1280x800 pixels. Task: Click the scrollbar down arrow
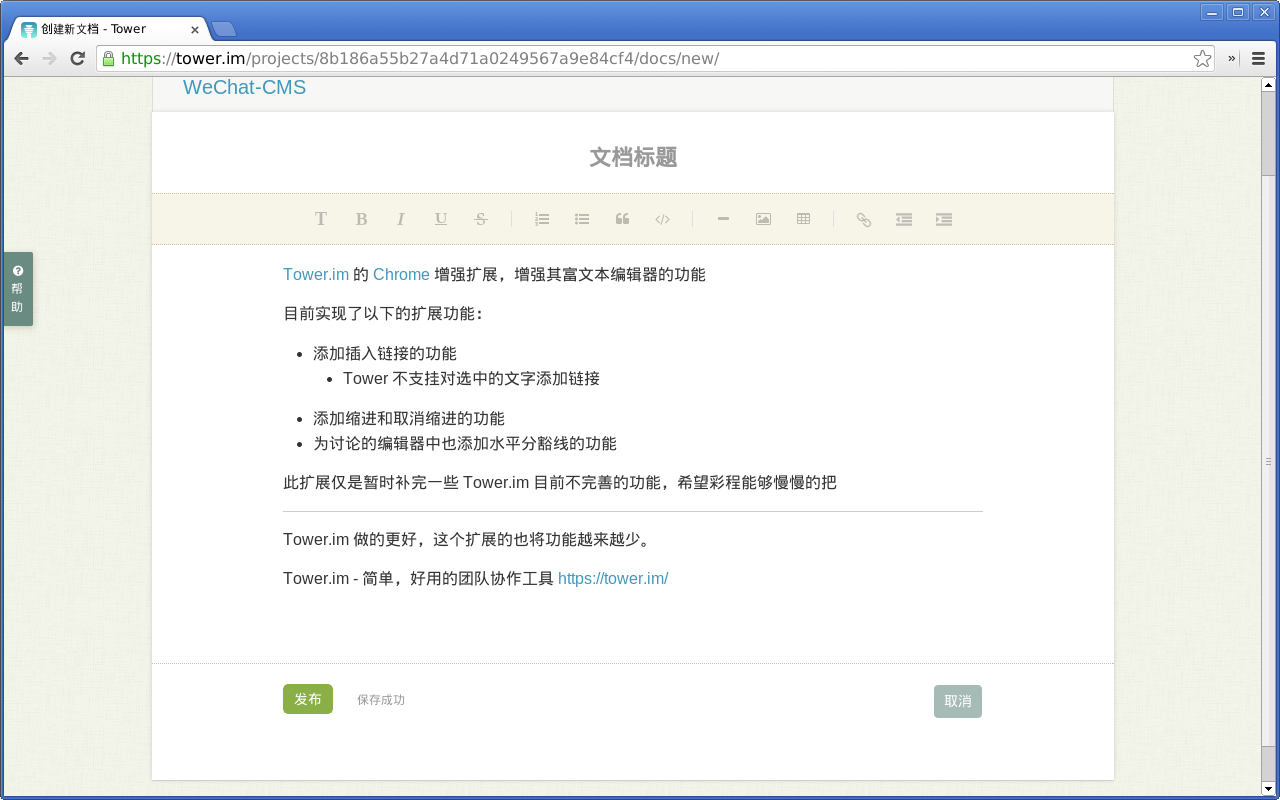click(1269, 788)
